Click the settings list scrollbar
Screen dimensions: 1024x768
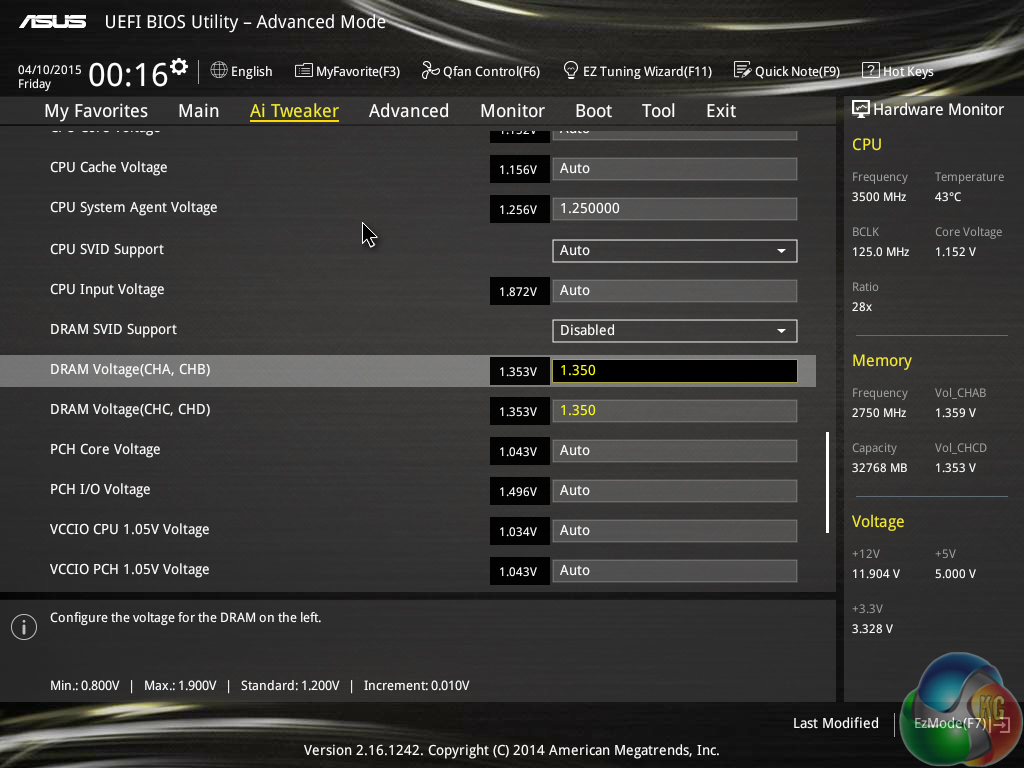coord(827,482)
